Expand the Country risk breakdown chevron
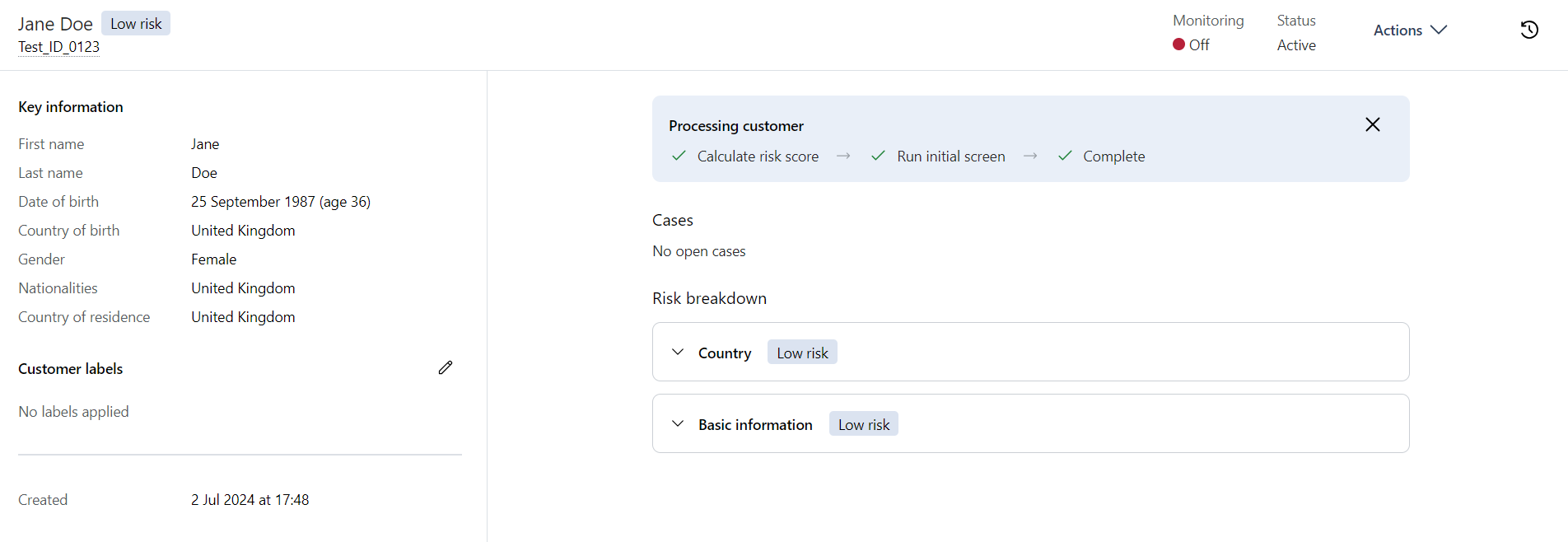 point(678,353)
